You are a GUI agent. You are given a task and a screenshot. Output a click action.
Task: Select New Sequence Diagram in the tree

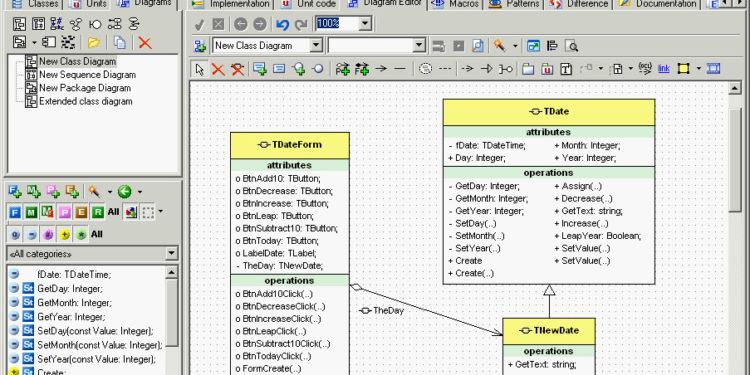87,75
